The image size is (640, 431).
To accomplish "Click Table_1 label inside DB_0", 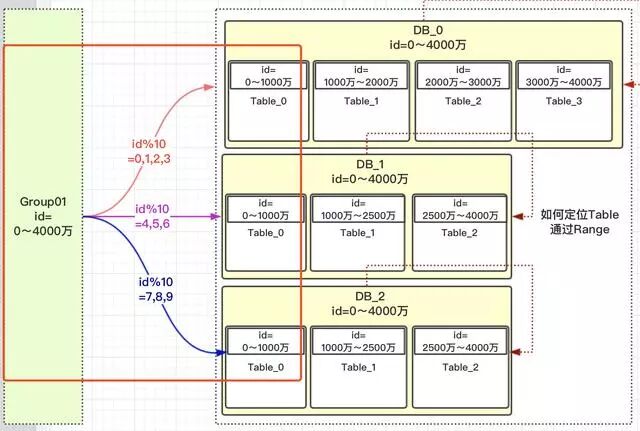I will (x=361, y=101).
